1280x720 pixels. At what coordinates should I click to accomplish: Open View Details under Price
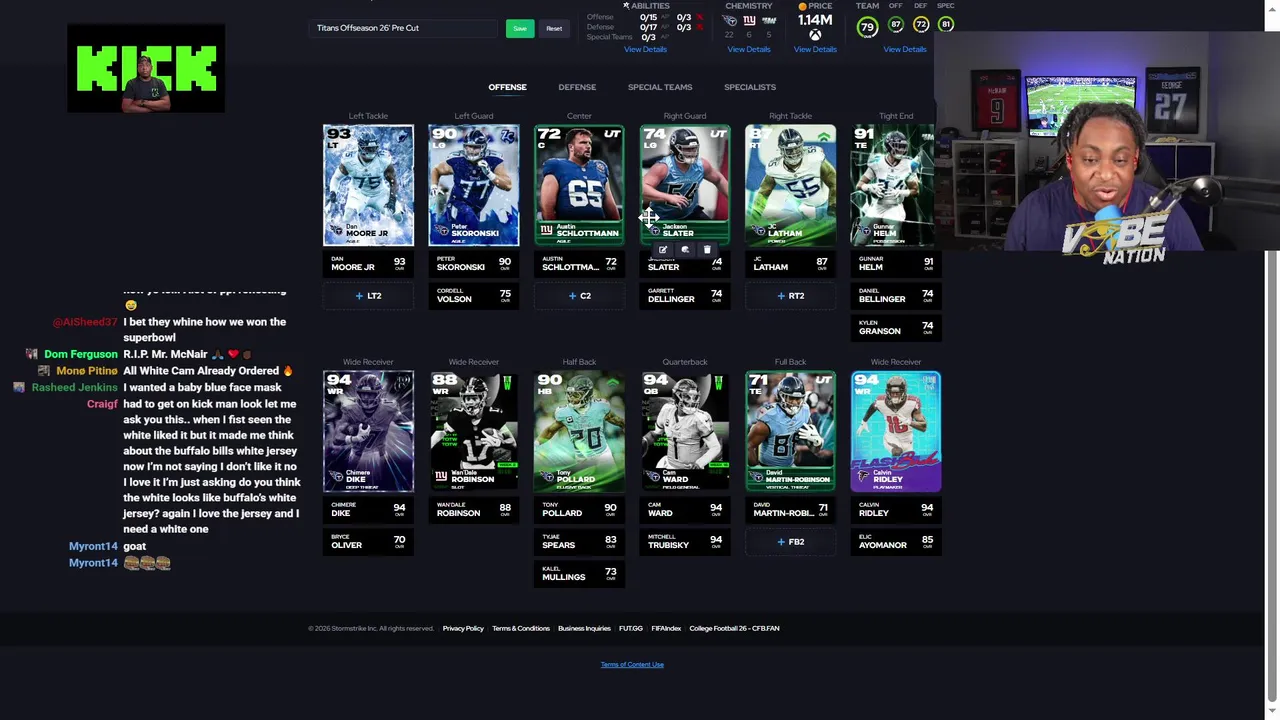(815, 49)
